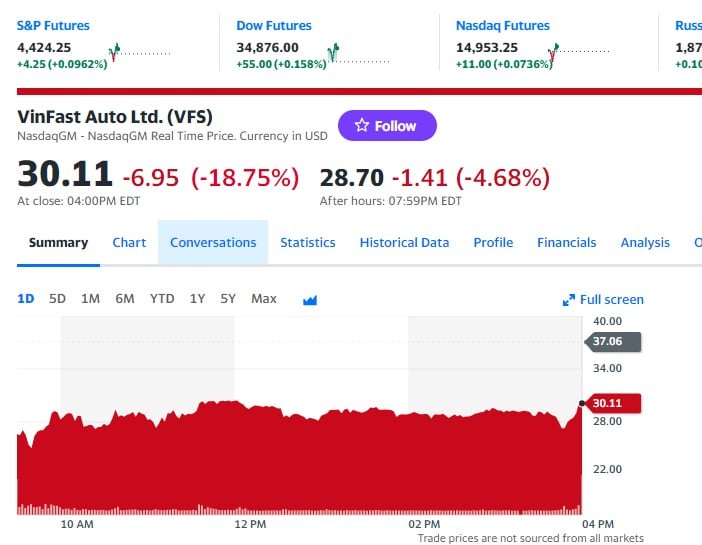
Task: Click the star icon in Follow button
Action: click(x=362, y=126)
